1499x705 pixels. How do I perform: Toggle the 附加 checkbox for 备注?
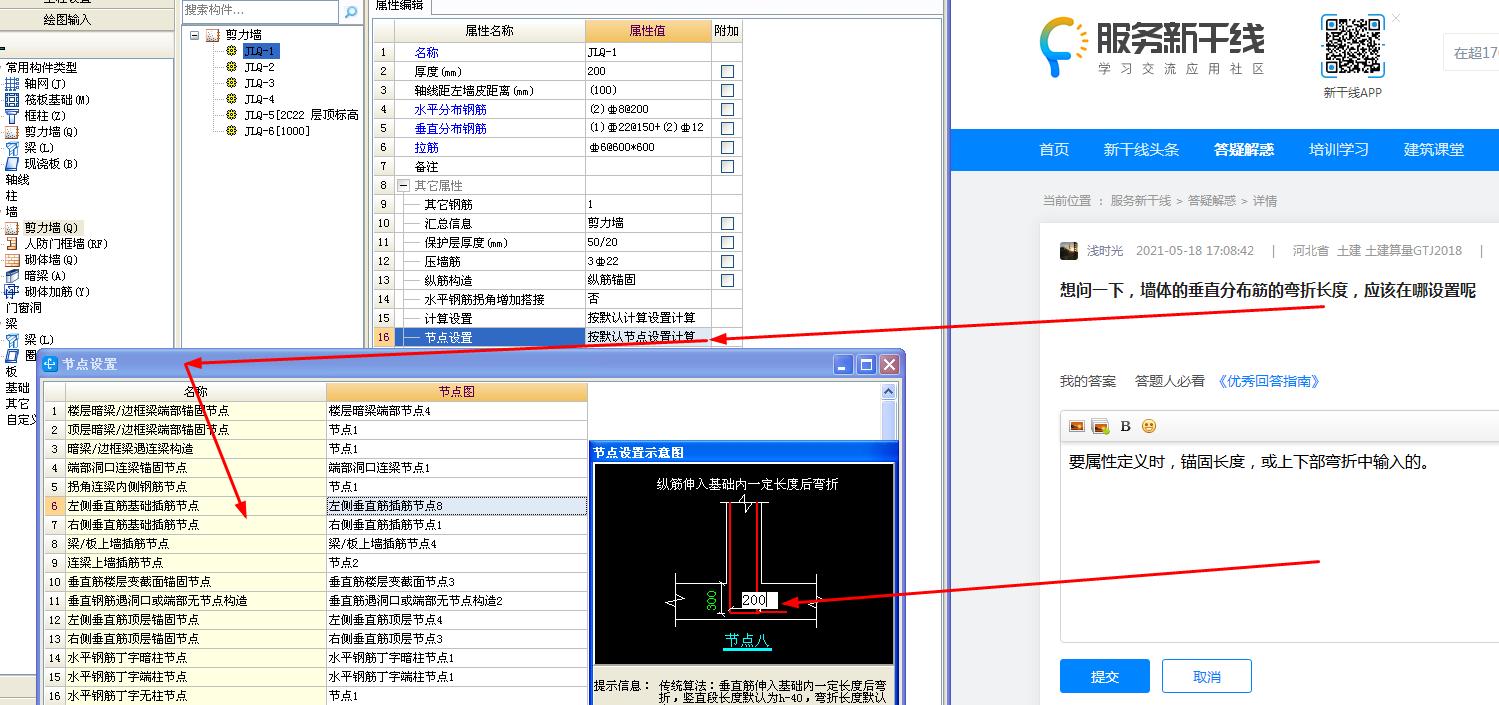(x=727, y=166)
